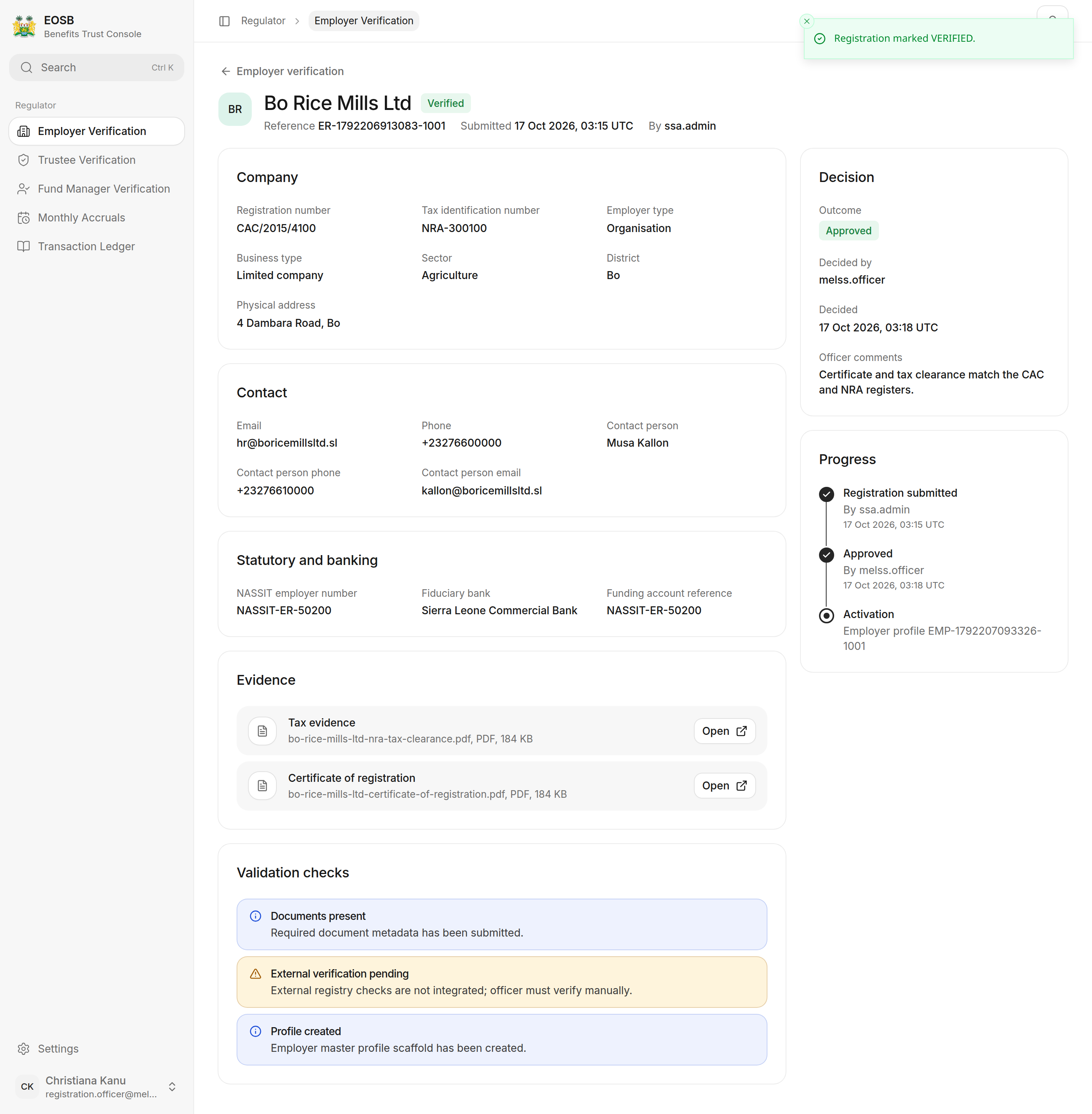1092x1114 pixels.
Task: Click the email hr@boricemillsltd.sl
Action: click(287, 443)
